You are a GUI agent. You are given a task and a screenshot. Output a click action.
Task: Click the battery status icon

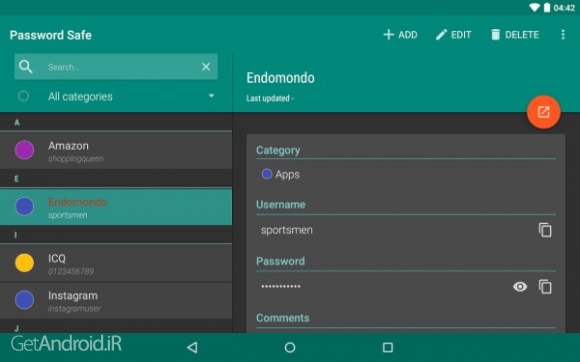[547, 7]
